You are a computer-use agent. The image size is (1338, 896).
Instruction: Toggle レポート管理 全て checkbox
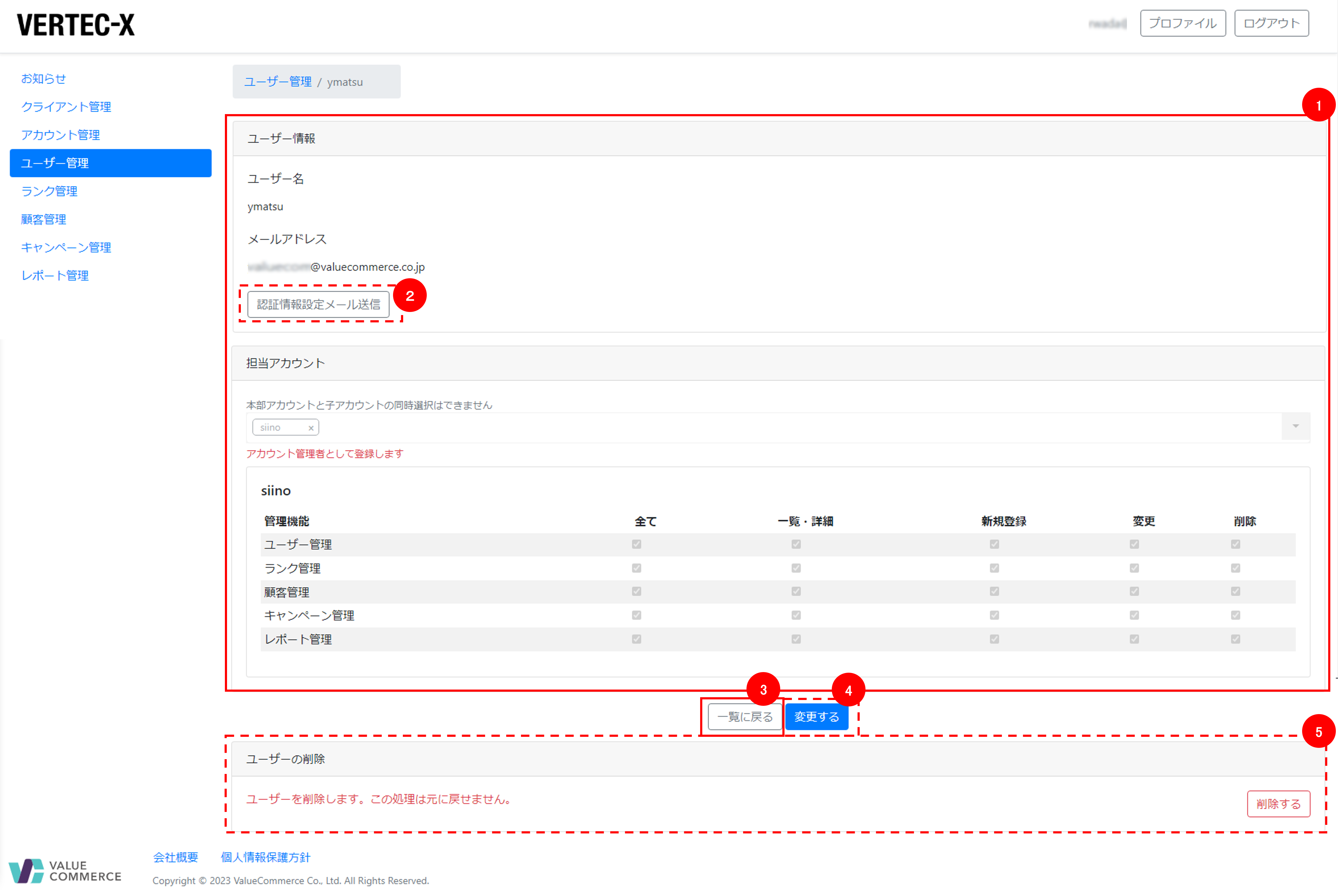click(636, 639)
